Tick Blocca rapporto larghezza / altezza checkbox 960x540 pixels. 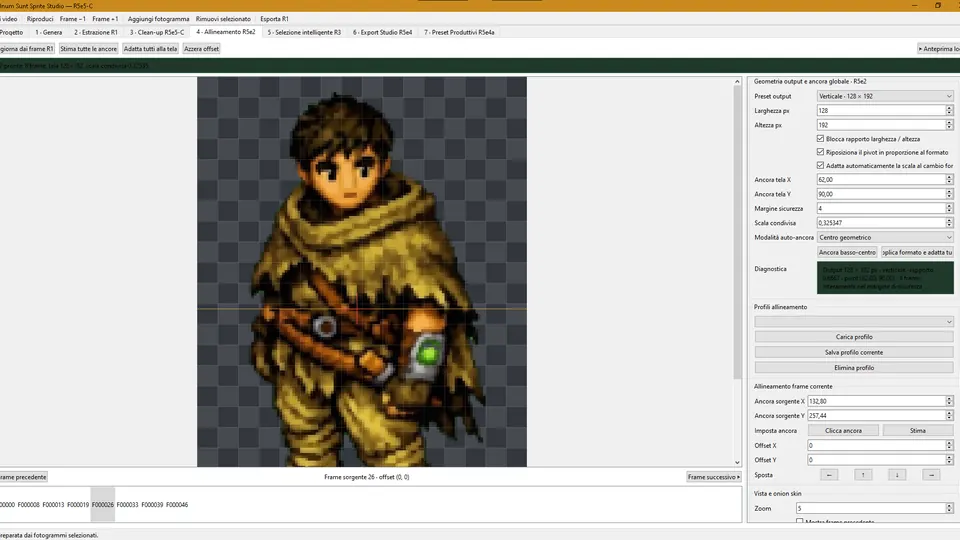click(820, 138)
